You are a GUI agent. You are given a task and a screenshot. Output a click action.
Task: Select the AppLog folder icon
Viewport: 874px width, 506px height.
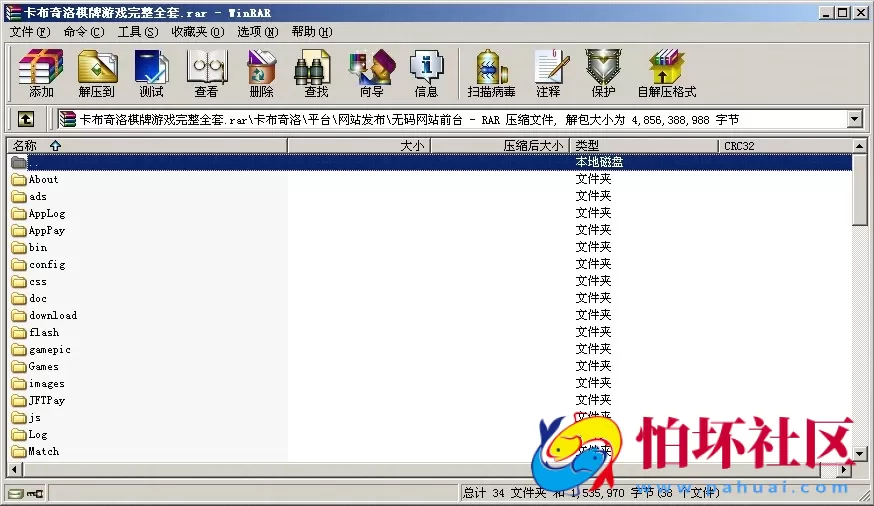pos(19,213)
